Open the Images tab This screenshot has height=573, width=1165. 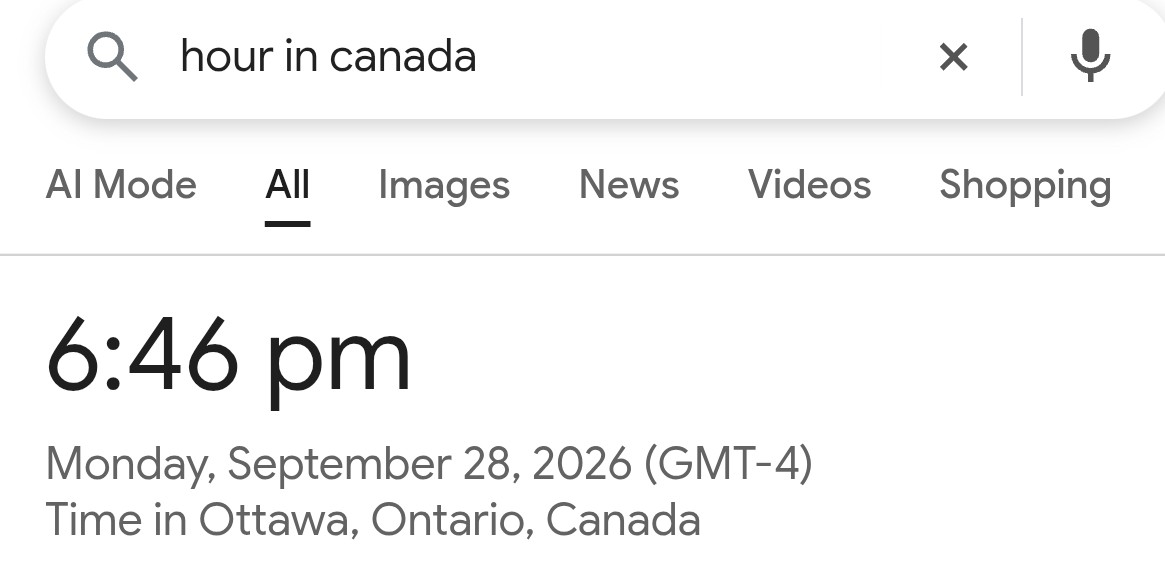[444, 186]
